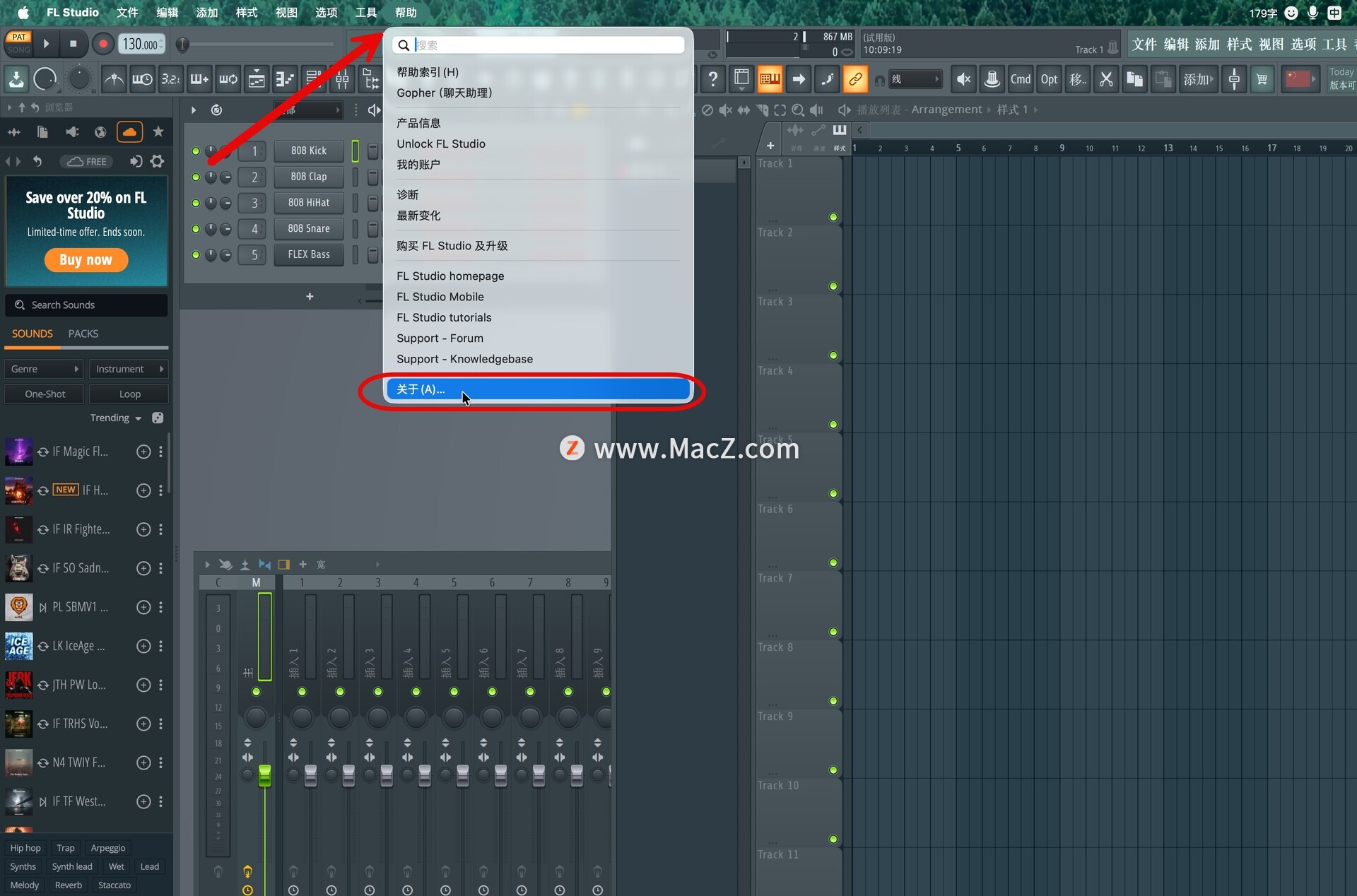Image resolution: width=1357 pixels, height=896 pixels.
Task: Open the Instrument filter dropdown
Action: (129, 369)
